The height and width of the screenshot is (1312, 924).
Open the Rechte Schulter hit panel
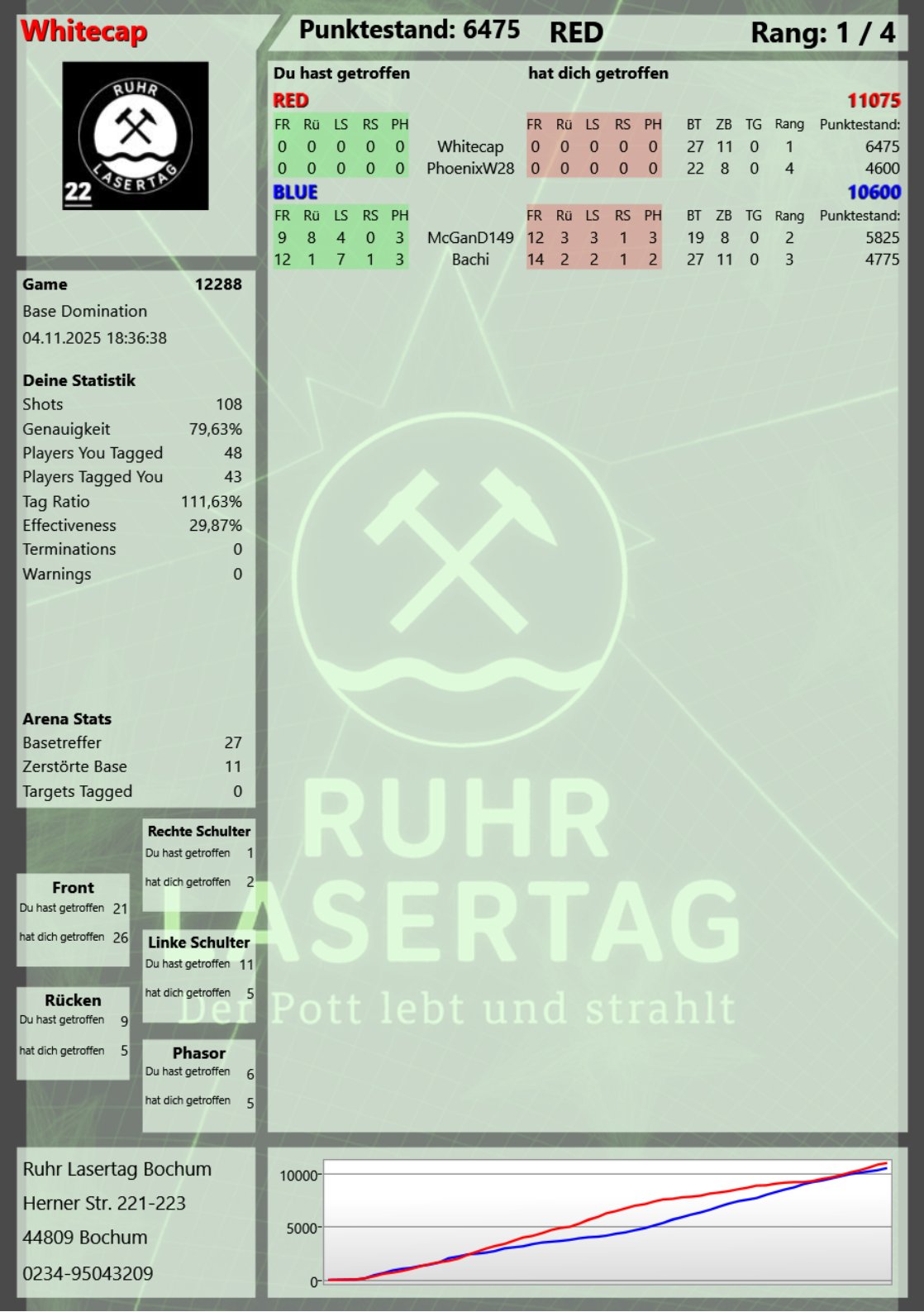point(198,864)
